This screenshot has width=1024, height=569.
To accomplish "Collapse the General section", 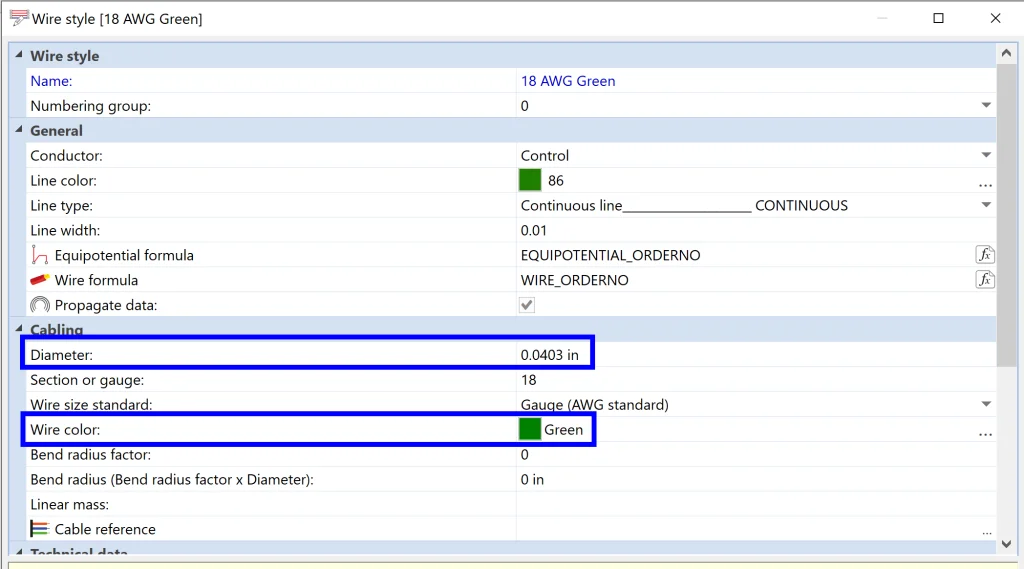I will [17, 131].
